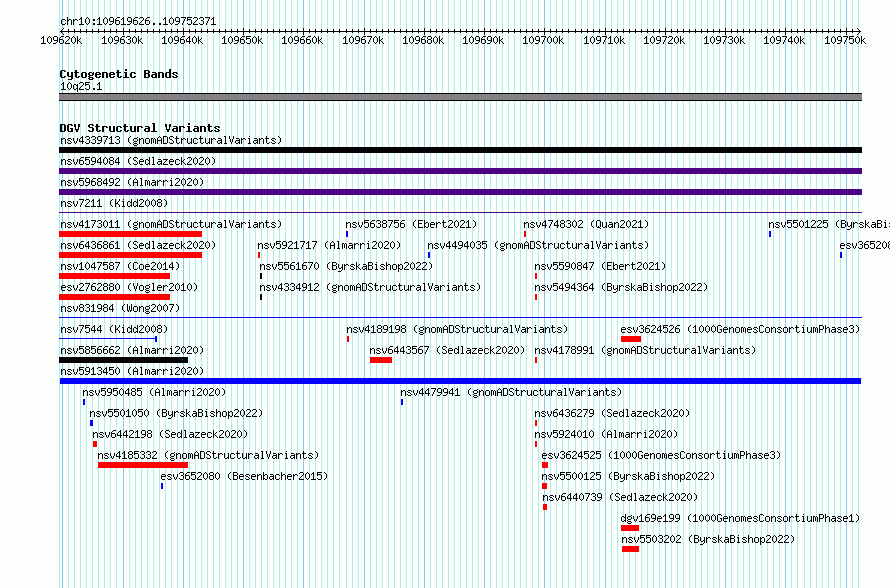The height and width of the screenshot is (588, 890).
Task: Click red bar under nsv4173011
Action: [x=131, y=234]
